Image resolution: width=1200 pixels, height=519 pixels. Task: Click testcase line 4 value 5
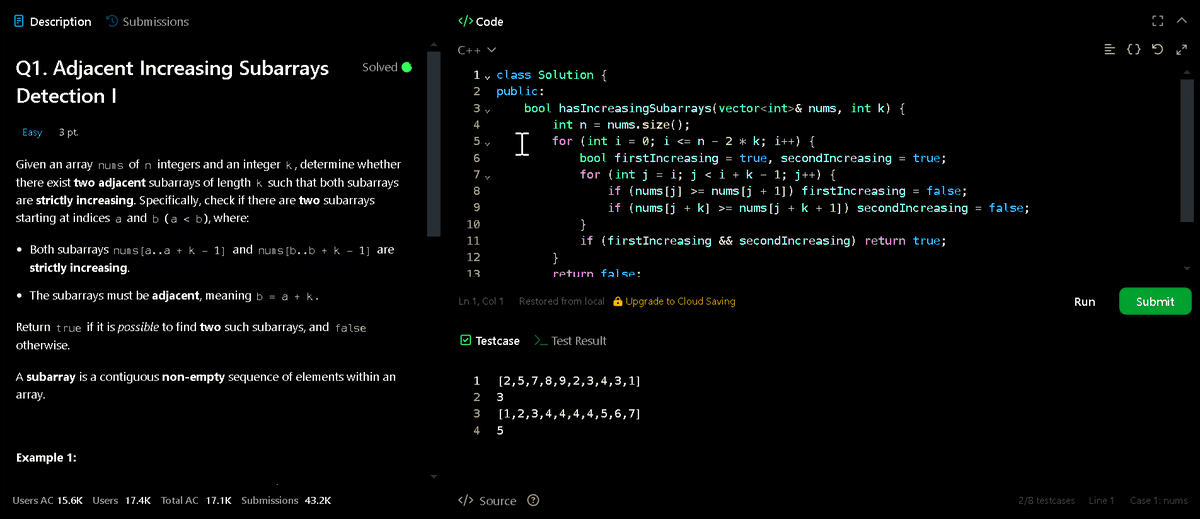pos(500,430)
